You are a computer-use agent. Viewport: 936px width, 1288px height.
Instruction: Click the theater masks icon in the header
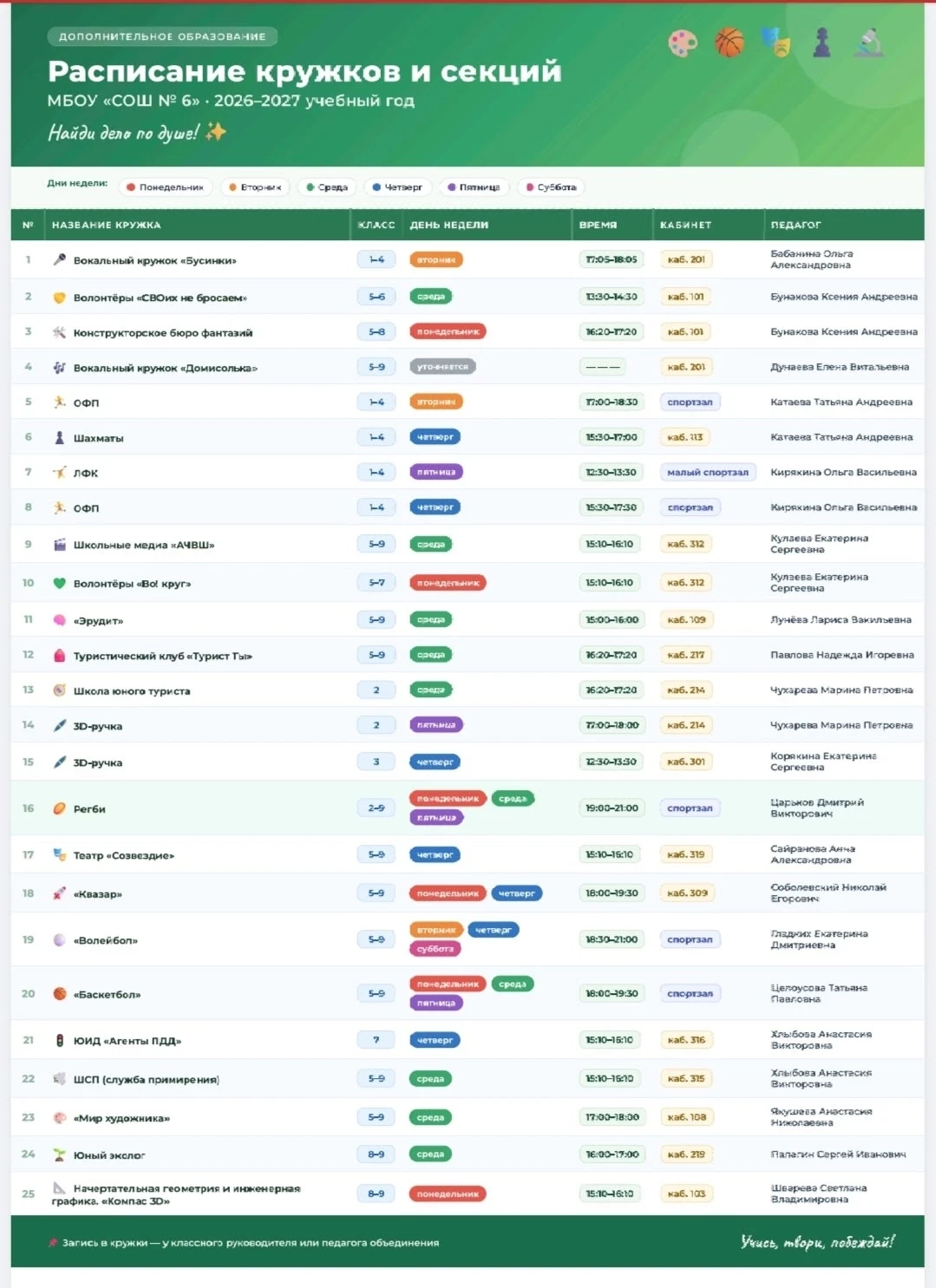[x=776, y=42]
